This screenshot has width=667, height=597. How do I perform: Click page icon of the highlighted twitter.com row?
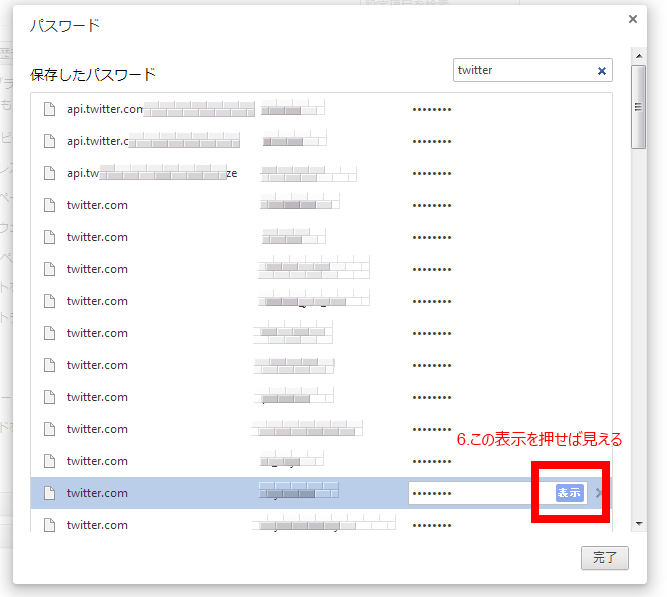point(50,493)
